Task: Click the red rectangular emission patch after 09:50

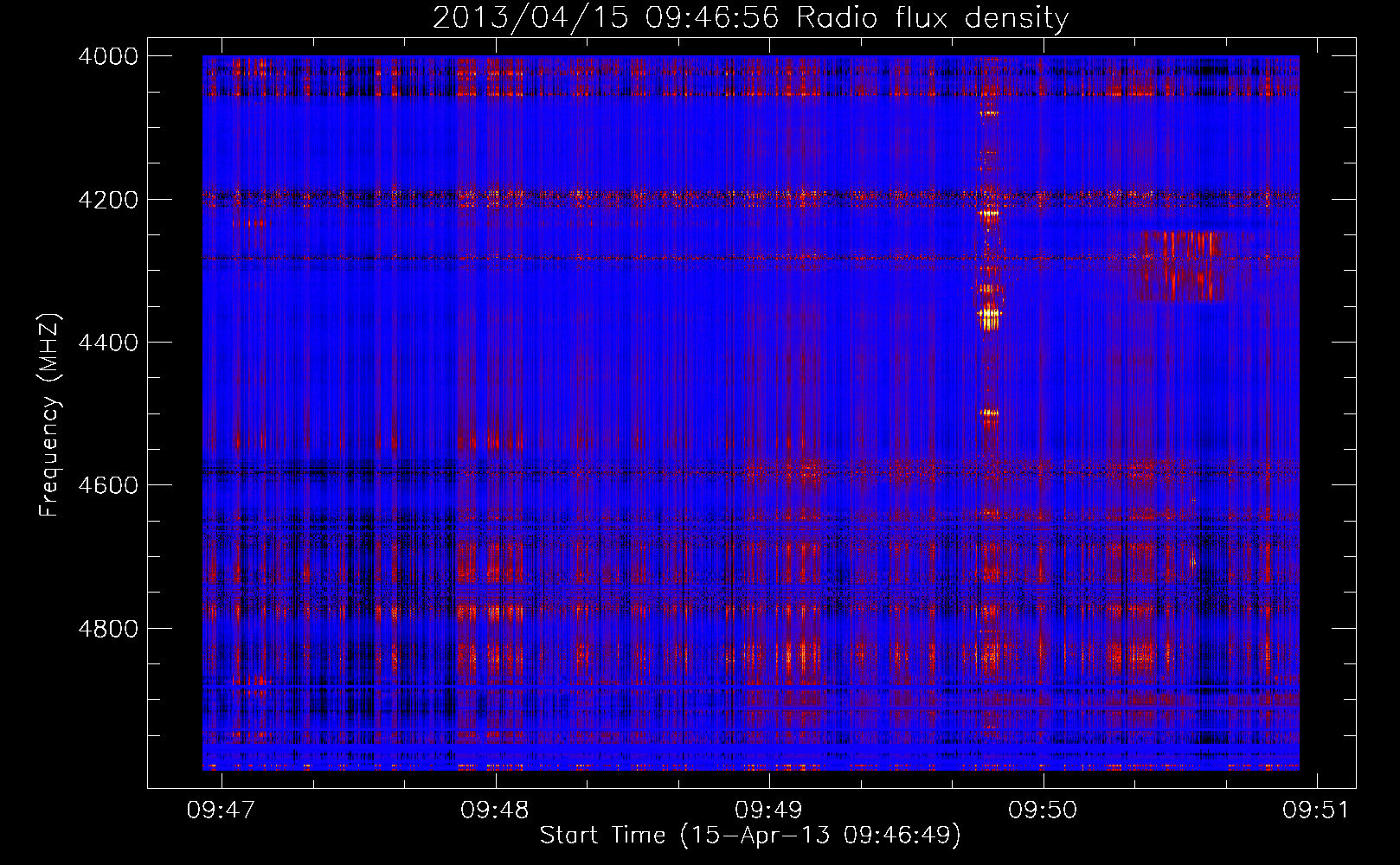Action: click(1178, 266)
